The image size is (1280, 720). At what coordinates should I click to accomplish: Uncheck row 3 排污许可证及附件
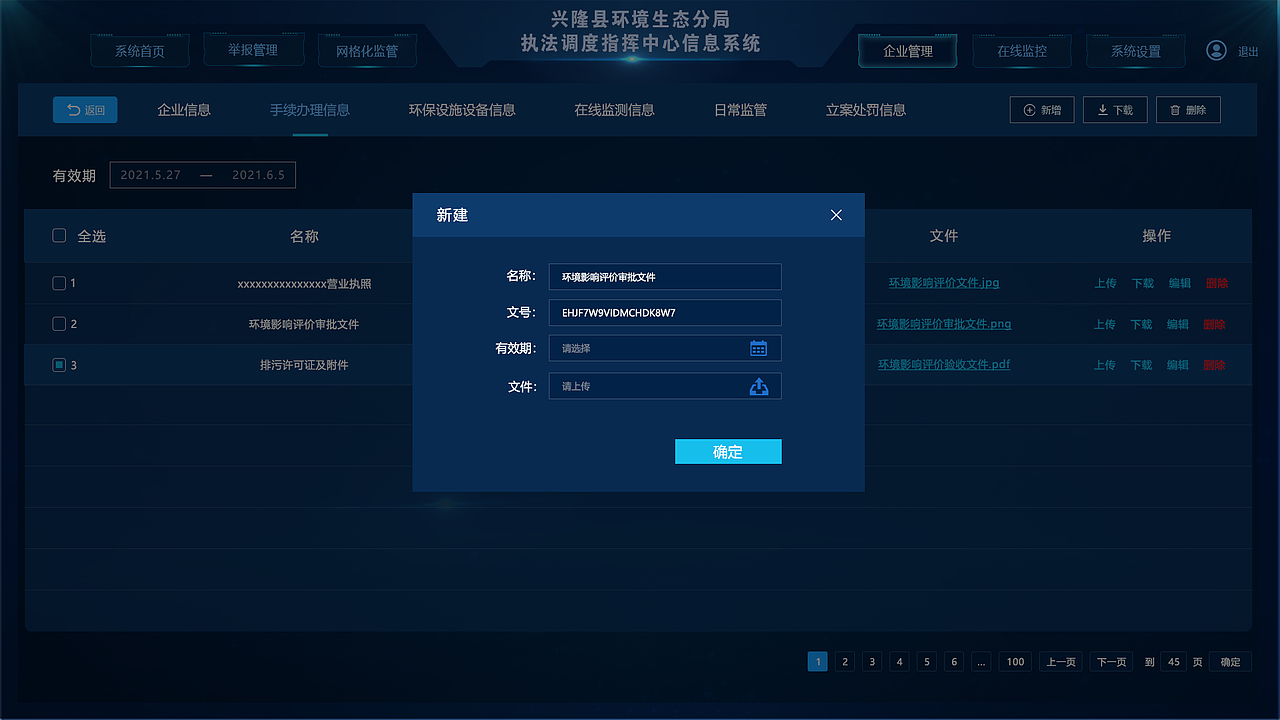click(x=59, y=365)
